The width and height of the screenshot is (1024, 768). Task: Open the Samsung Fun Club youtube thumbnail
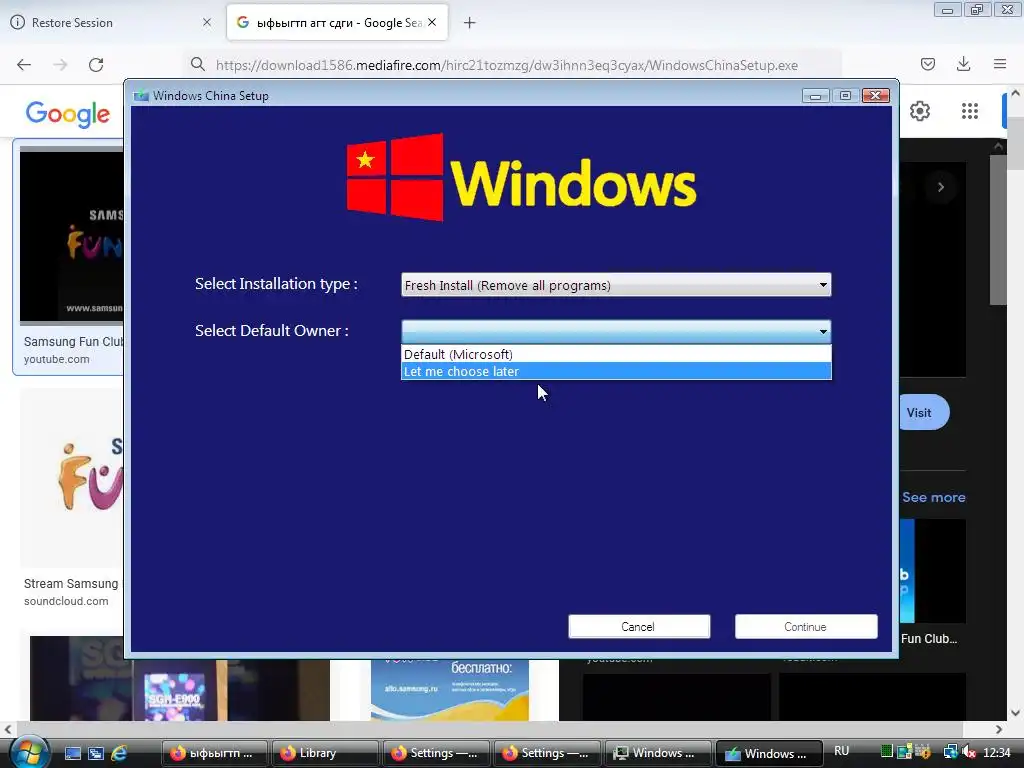72,235
